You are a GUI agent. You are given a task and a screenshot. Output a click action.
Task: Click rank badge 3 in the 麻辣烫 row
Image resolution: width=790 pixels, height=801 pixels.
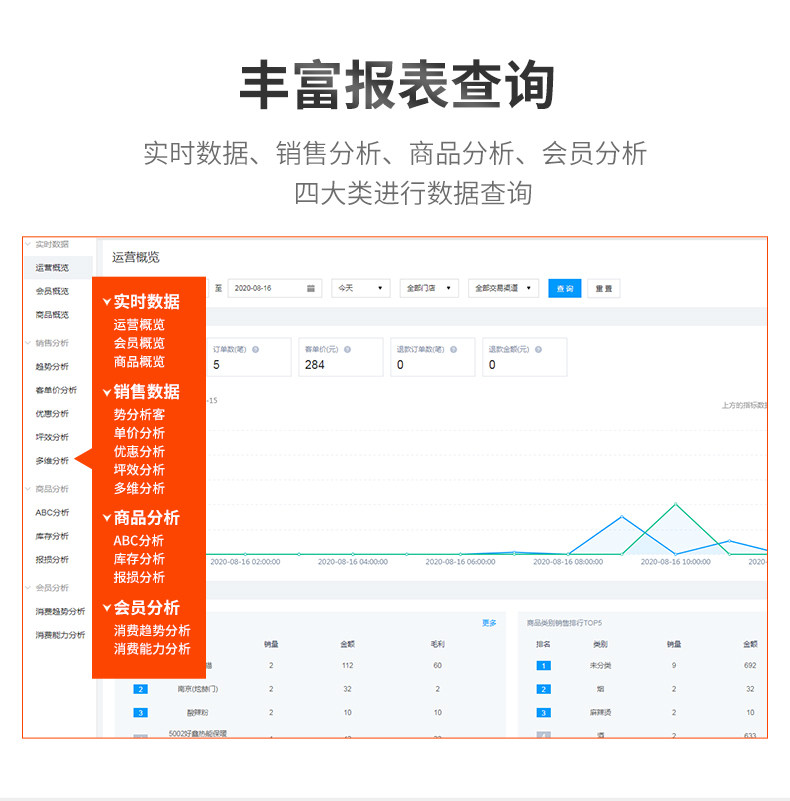[544, 713]
